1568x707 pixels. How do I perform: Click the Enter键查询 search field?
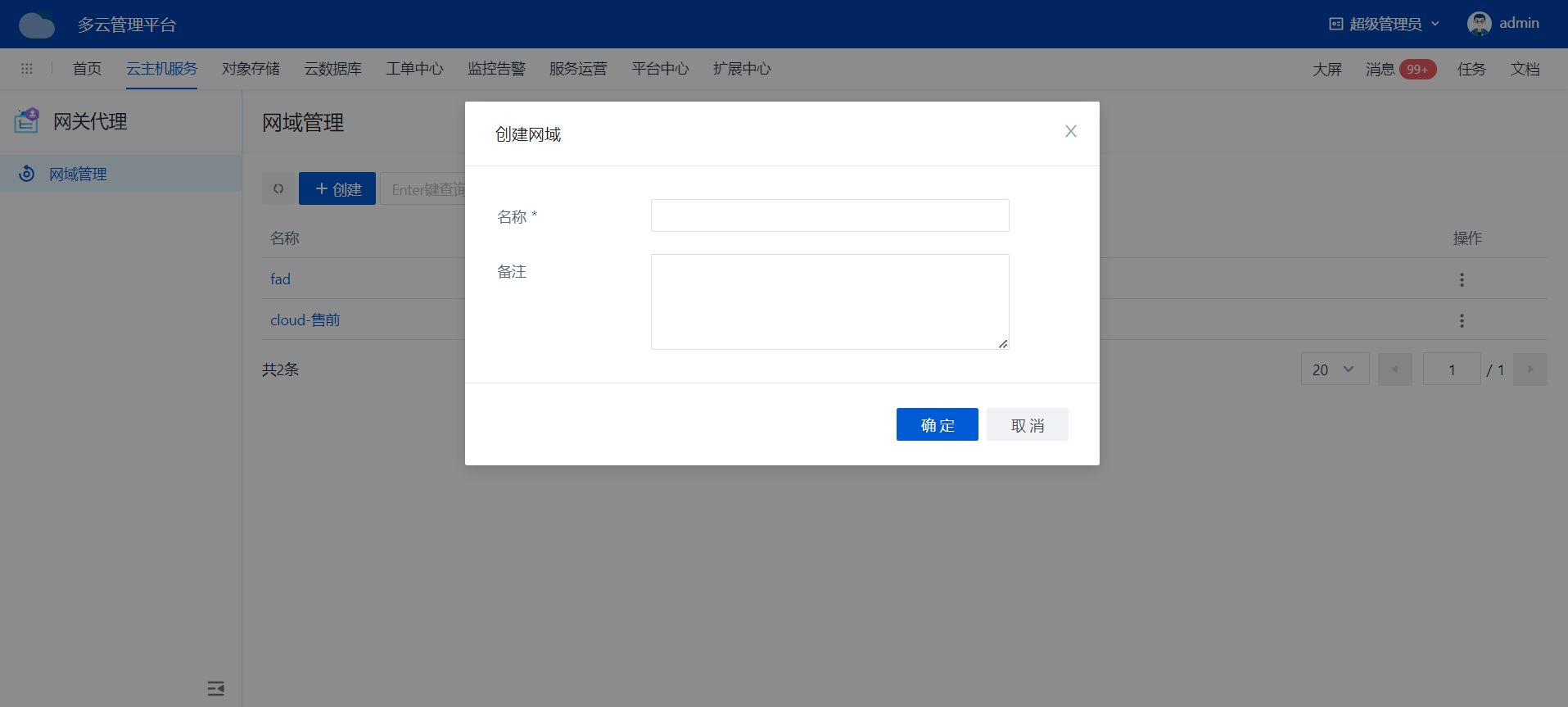tap(423, 188)
